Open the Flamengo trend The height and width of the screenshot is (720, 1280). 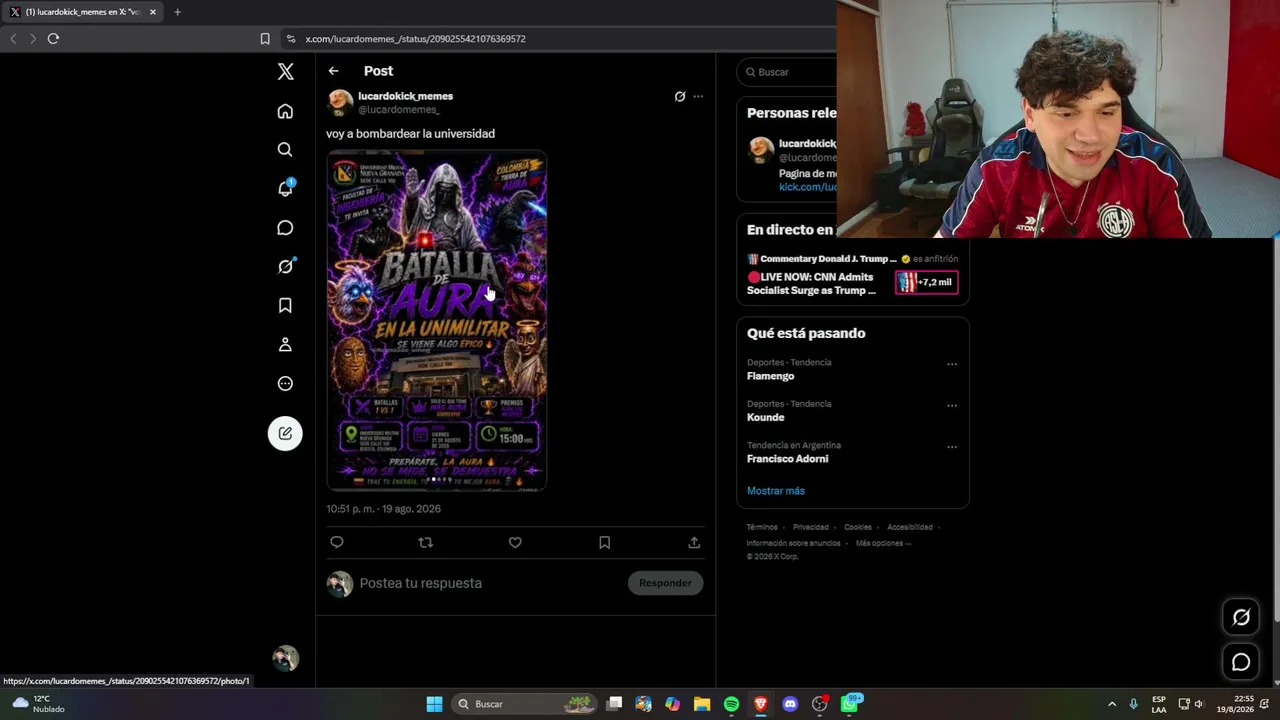coord(770,376)
